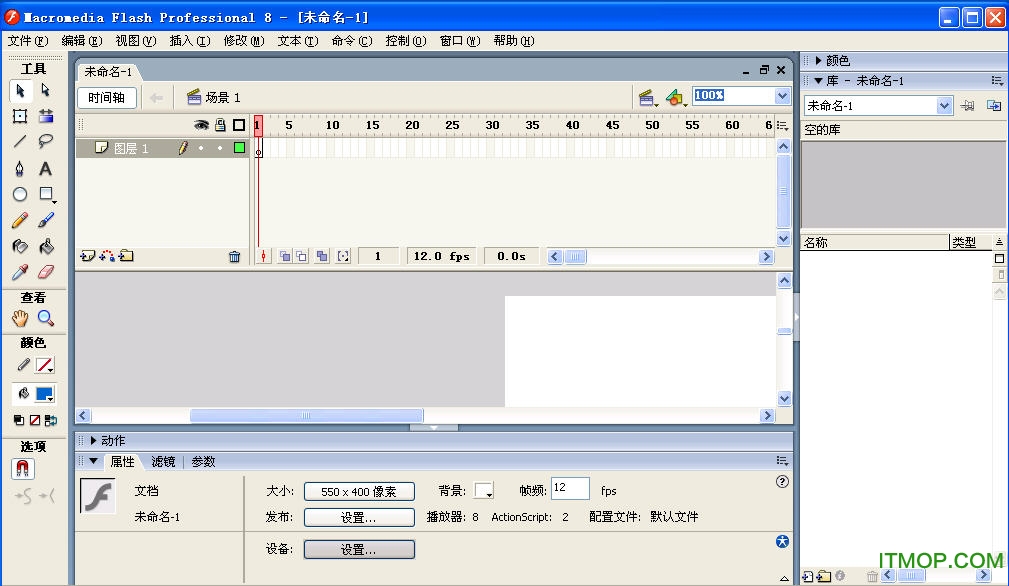Screen dimensions: 1009x586
Task: Click the properties panel help question mark
Action: (x=782, y=482)
